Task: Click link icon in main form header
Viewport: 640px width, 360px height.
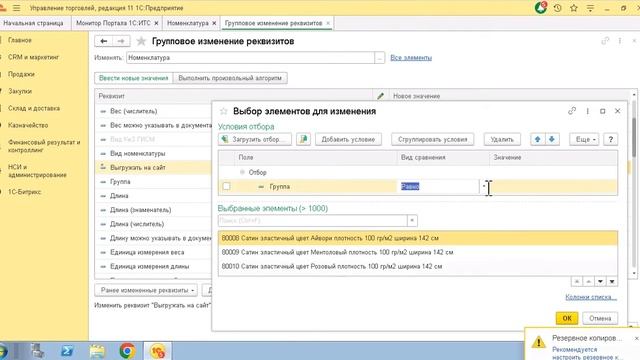Action: point(605,41)
